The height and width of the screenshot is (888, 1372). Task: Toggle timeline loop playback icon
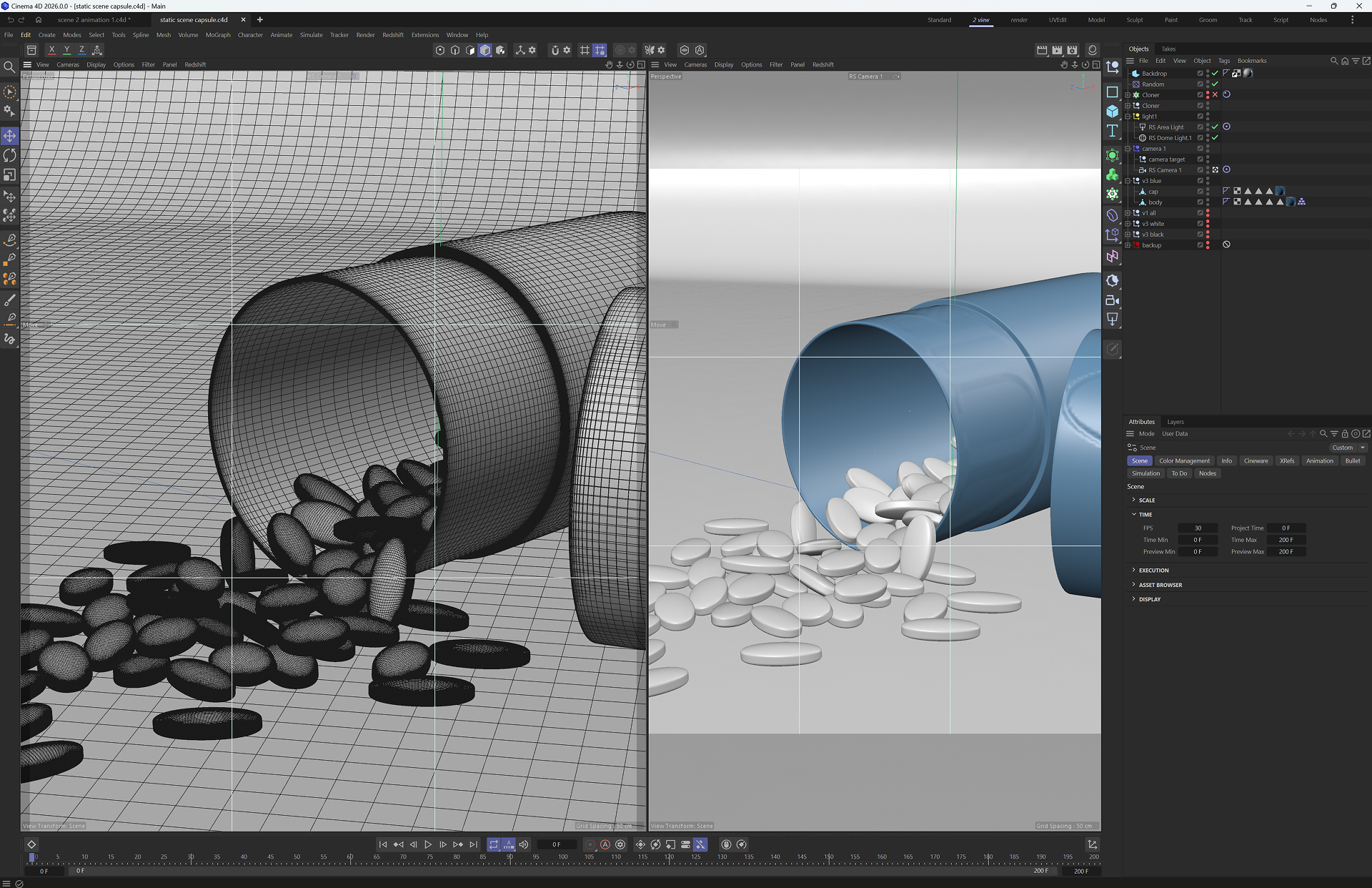point(494,844)
